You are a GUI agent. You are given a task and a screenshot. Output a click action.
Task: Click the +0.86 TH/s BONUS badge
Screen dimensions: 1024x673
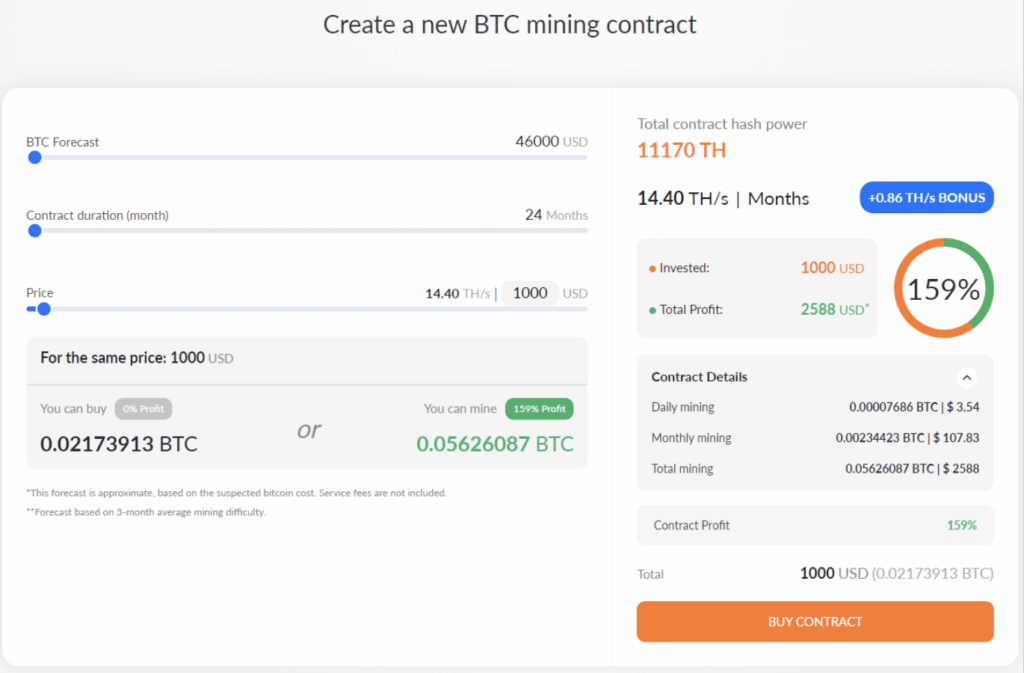(926, 197)
